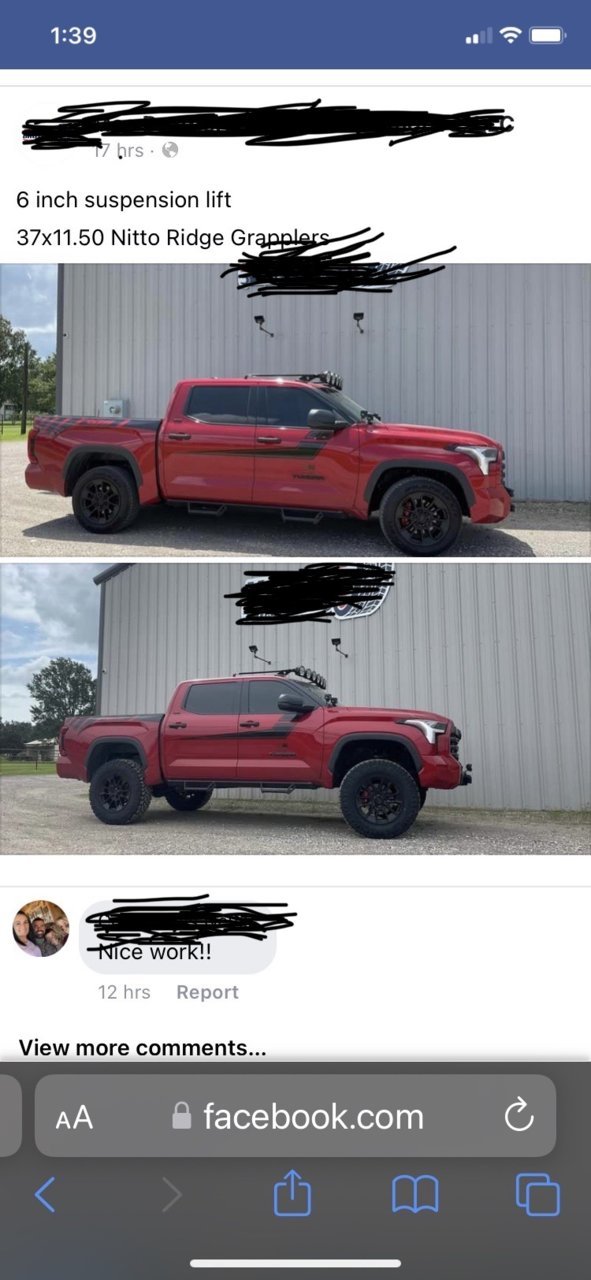Show all open Safari tabs
The image size is (591, 1280).
(538, 1194)
